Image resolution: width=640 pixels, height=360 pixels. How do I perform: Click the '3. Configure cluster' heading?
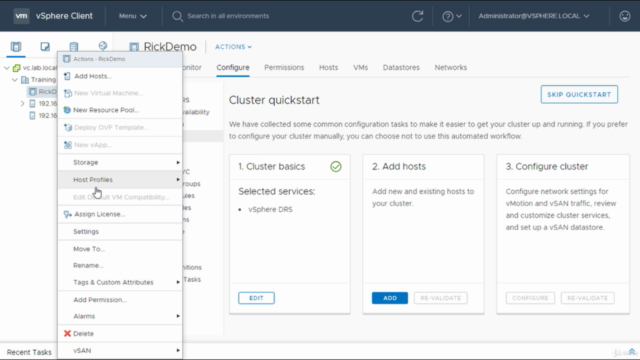tap(547, 167)
